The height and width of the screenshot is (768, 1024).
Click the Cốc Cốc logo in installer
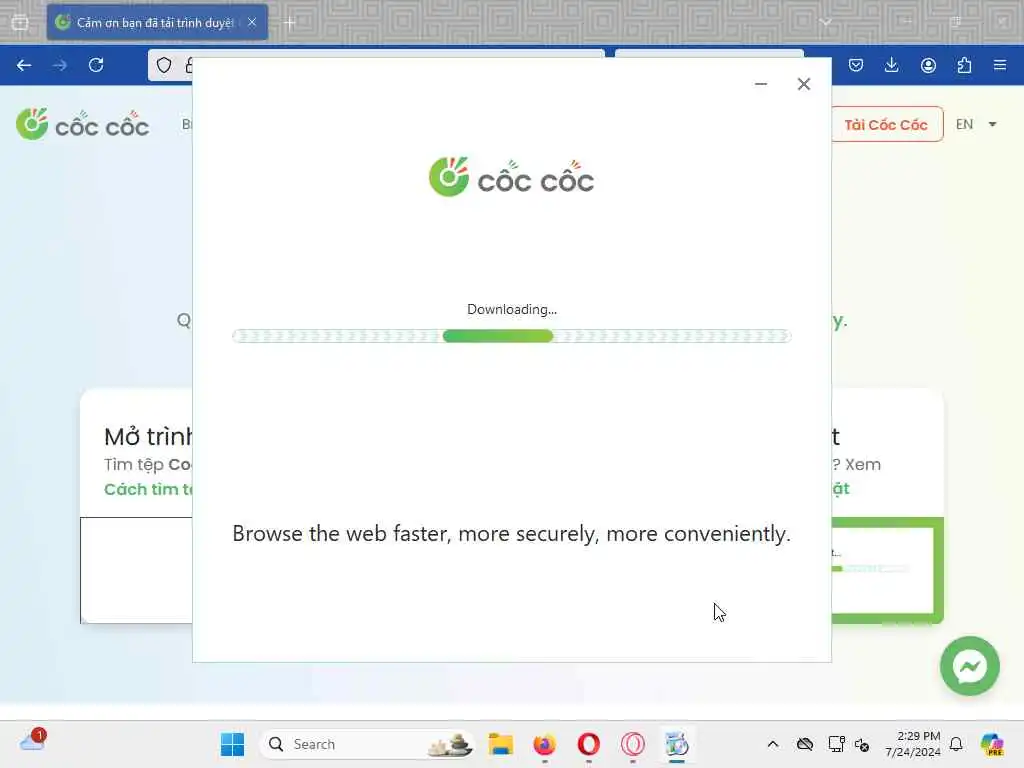(512, 177)
